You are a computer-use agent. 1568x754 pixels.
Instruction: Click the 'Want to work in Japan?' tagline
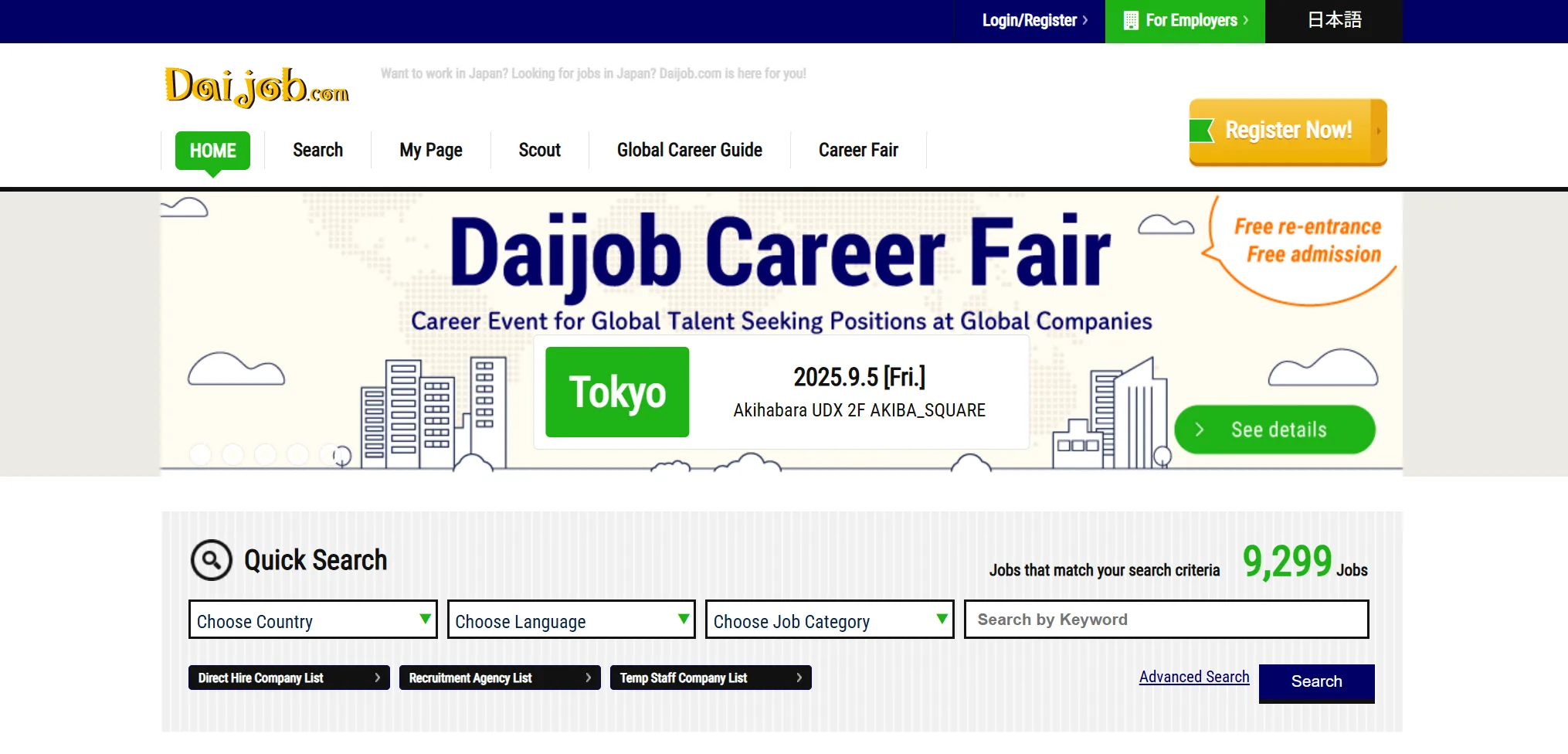(593, 73)
